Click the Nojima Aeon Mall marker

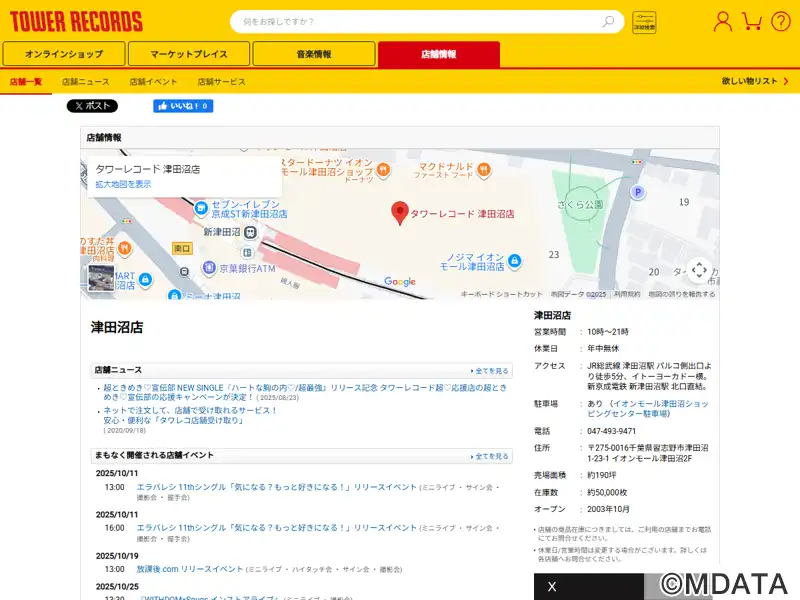click(x=515, y=261)
